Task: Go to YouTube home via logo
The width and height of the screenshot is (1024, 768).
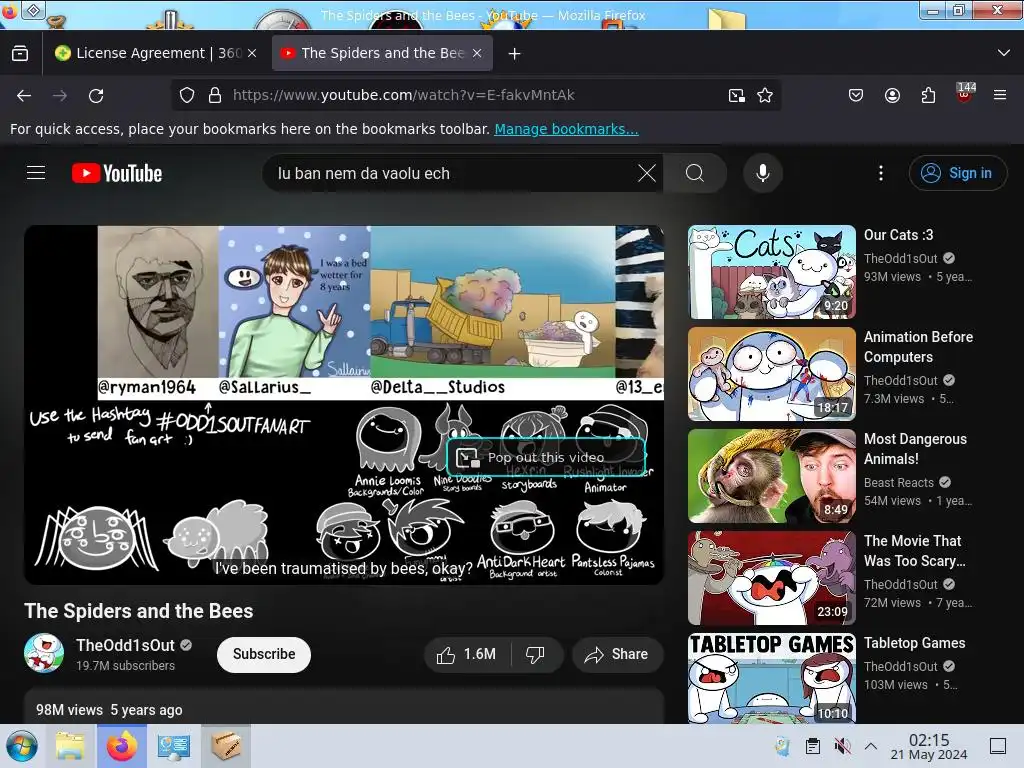Action: pyautogui.click(x=117, y=173)
